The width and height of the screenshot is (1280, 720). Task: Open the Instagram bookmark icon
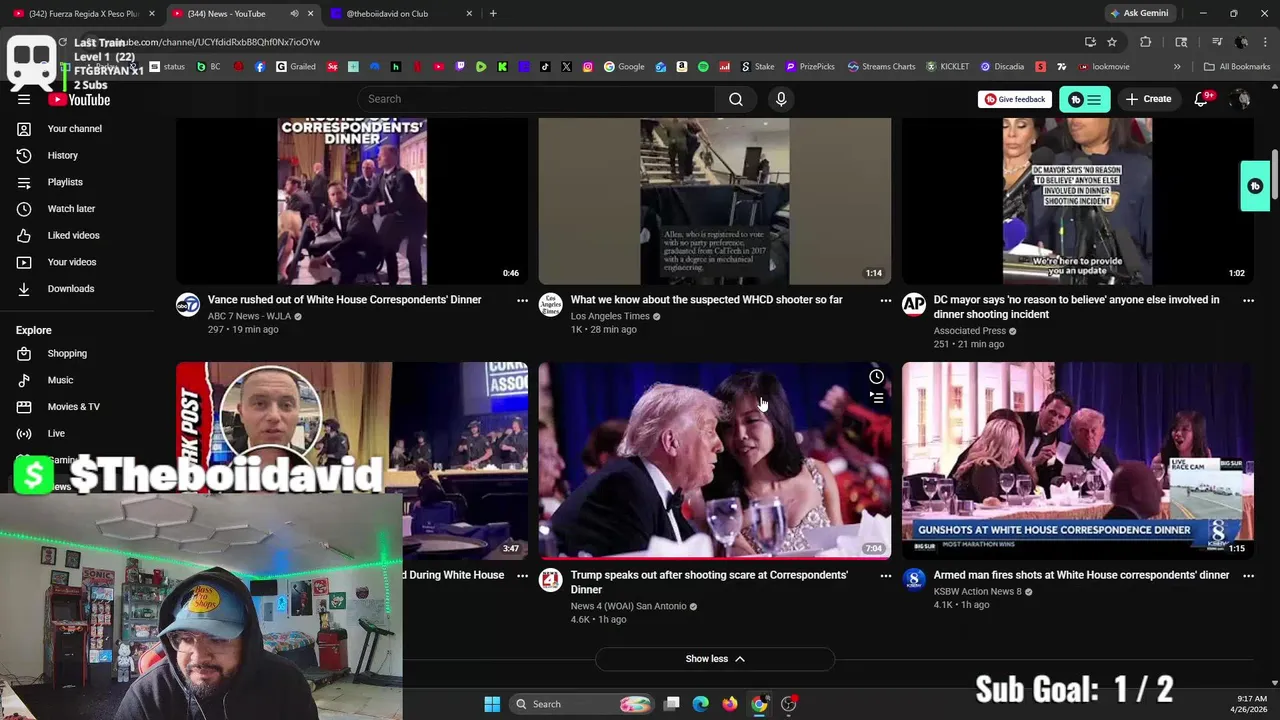(588, 67)
